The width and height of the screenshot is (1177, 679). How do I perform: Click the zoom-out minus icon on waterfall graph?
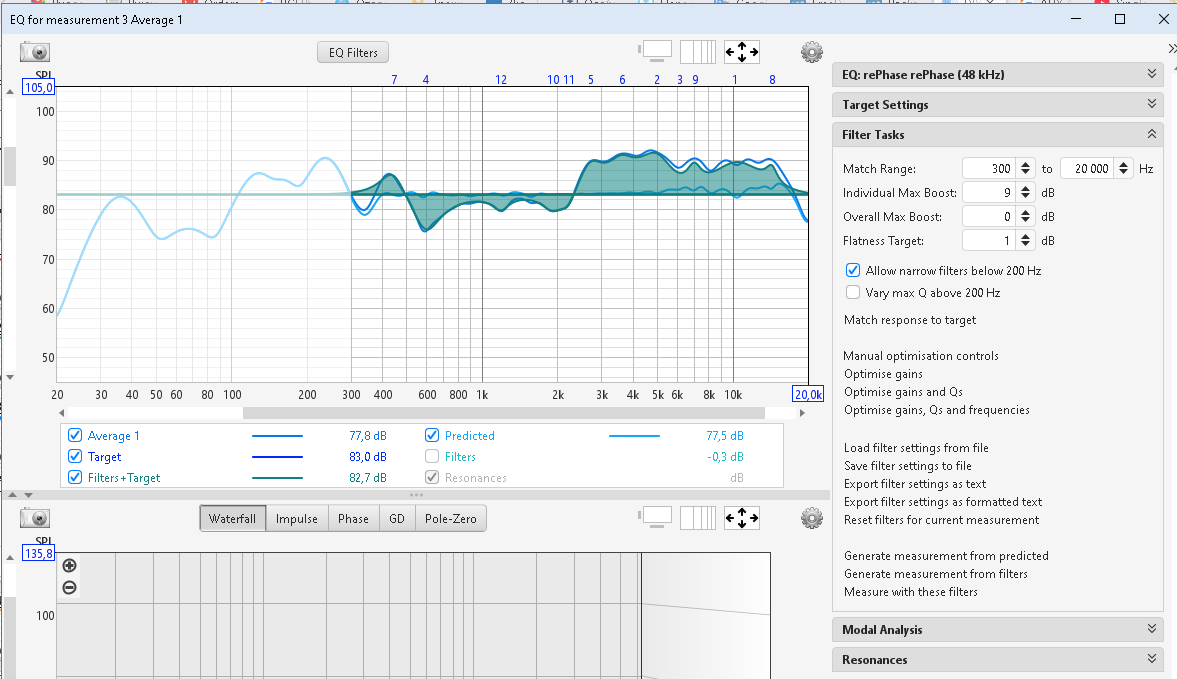(x=69, y=587)
